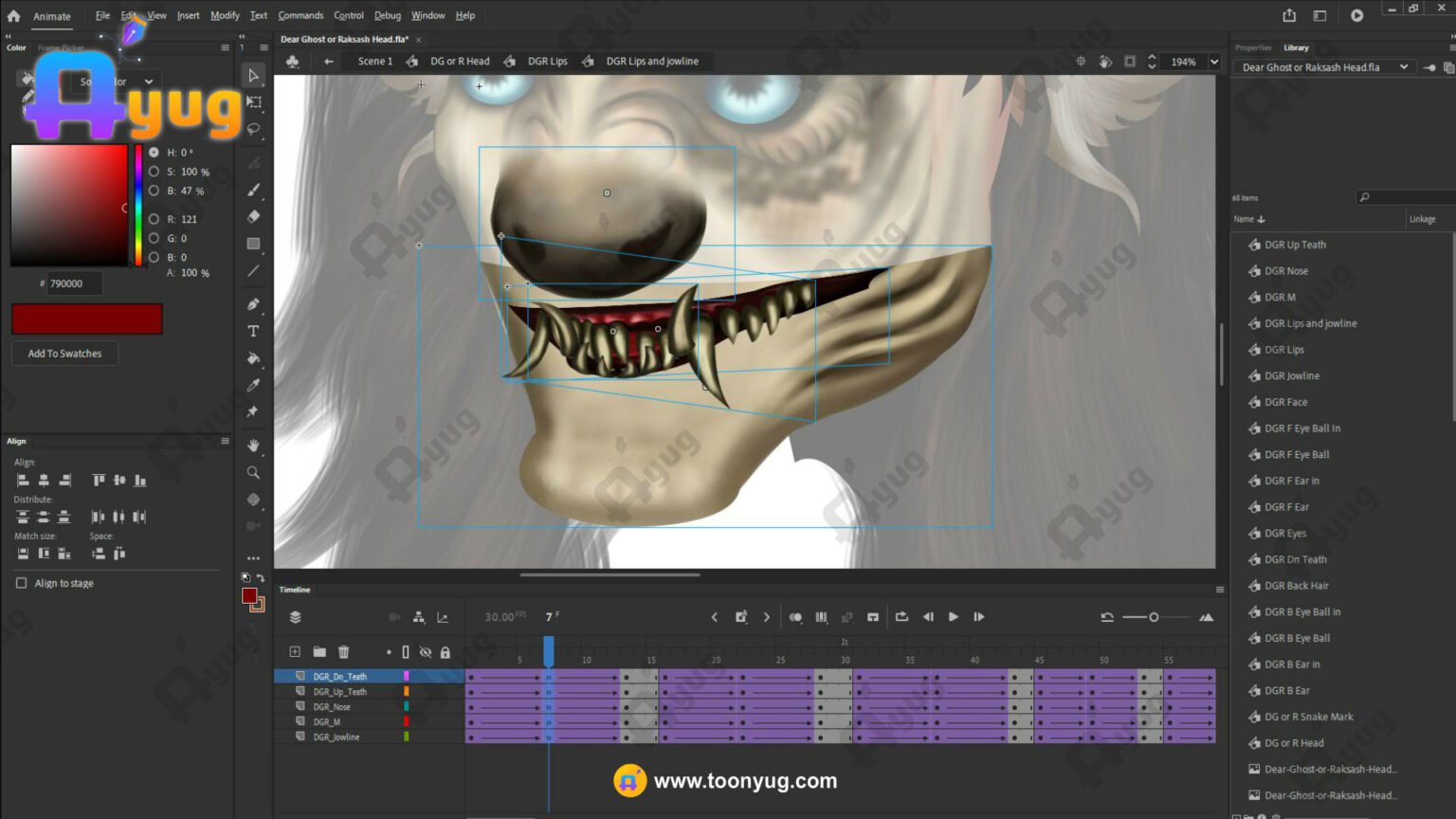
Task: Select the Lasso tool
Action: pos(253,128)
